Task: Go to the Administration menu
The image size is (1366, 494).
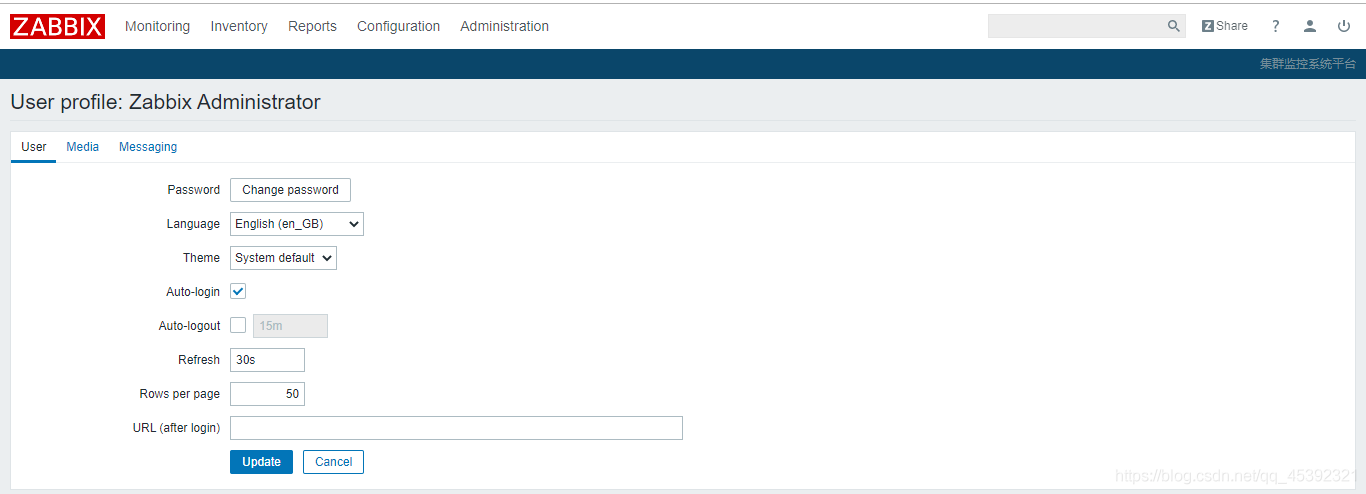Action: pyautogui.click(x=504, y=26)
